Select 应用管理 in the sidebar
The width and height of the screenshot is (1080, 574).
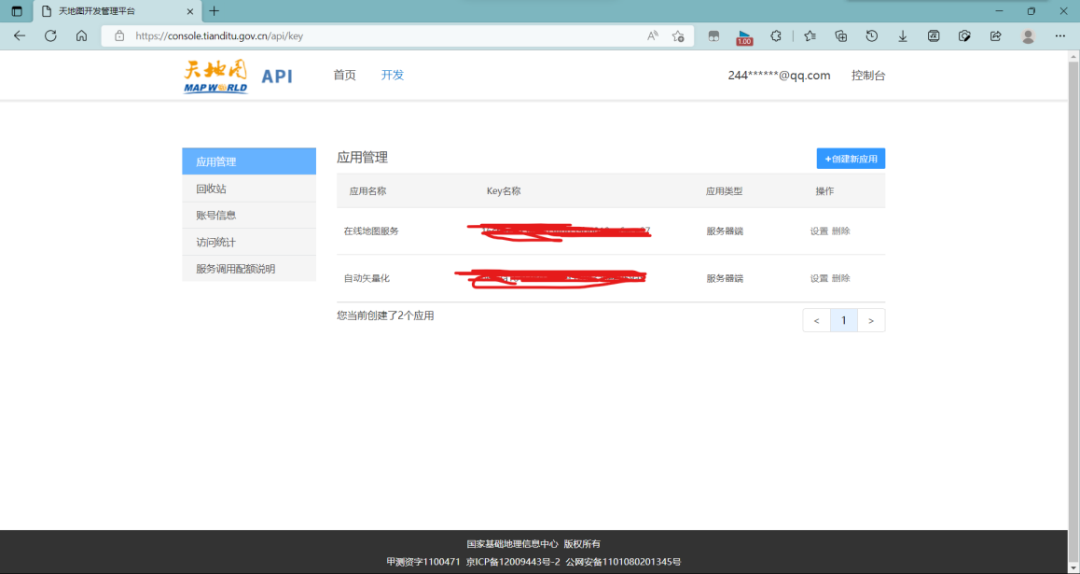coord(249,161)
